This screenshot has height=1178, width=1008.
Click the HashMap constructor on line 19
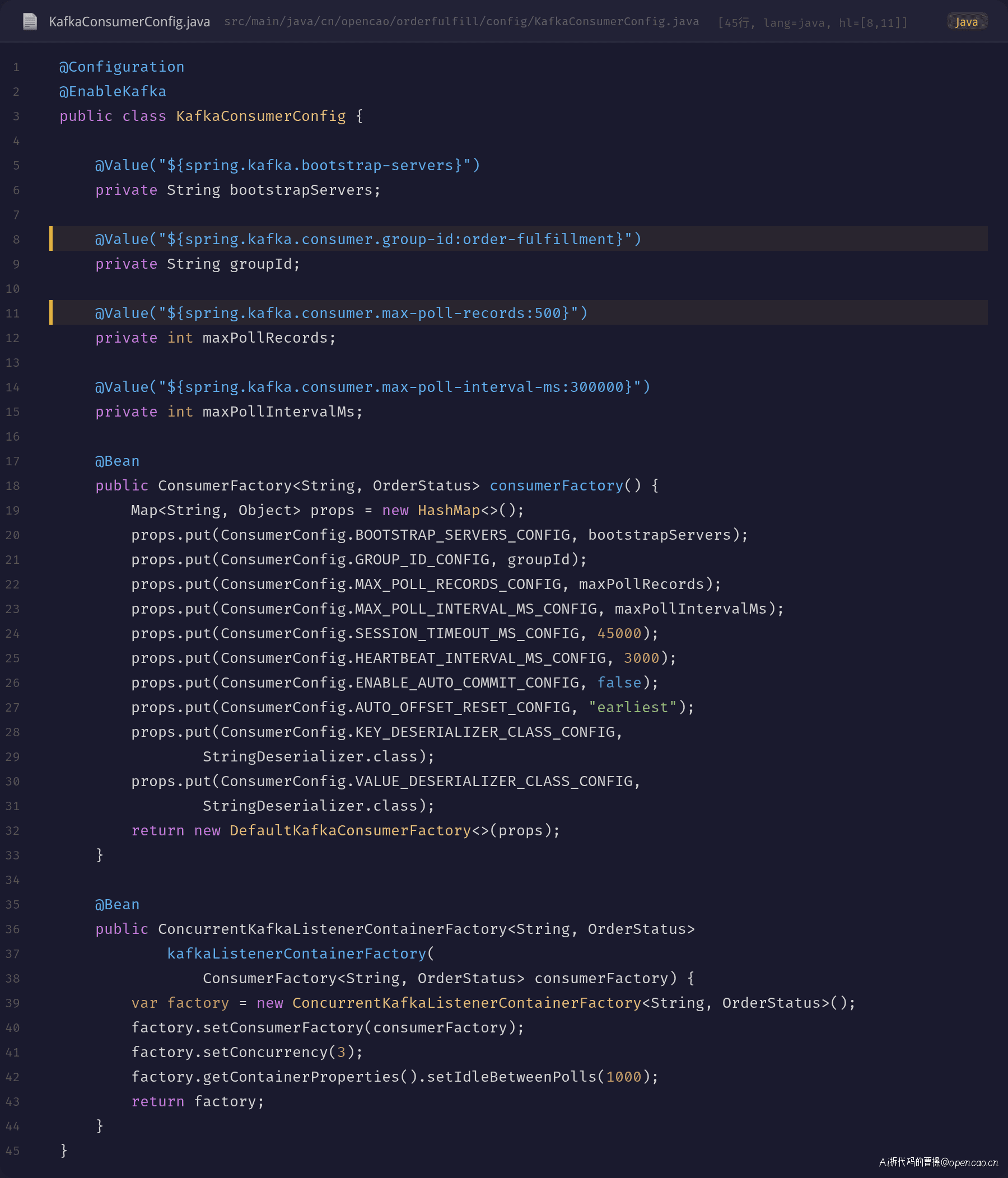(x=449, y=510)
